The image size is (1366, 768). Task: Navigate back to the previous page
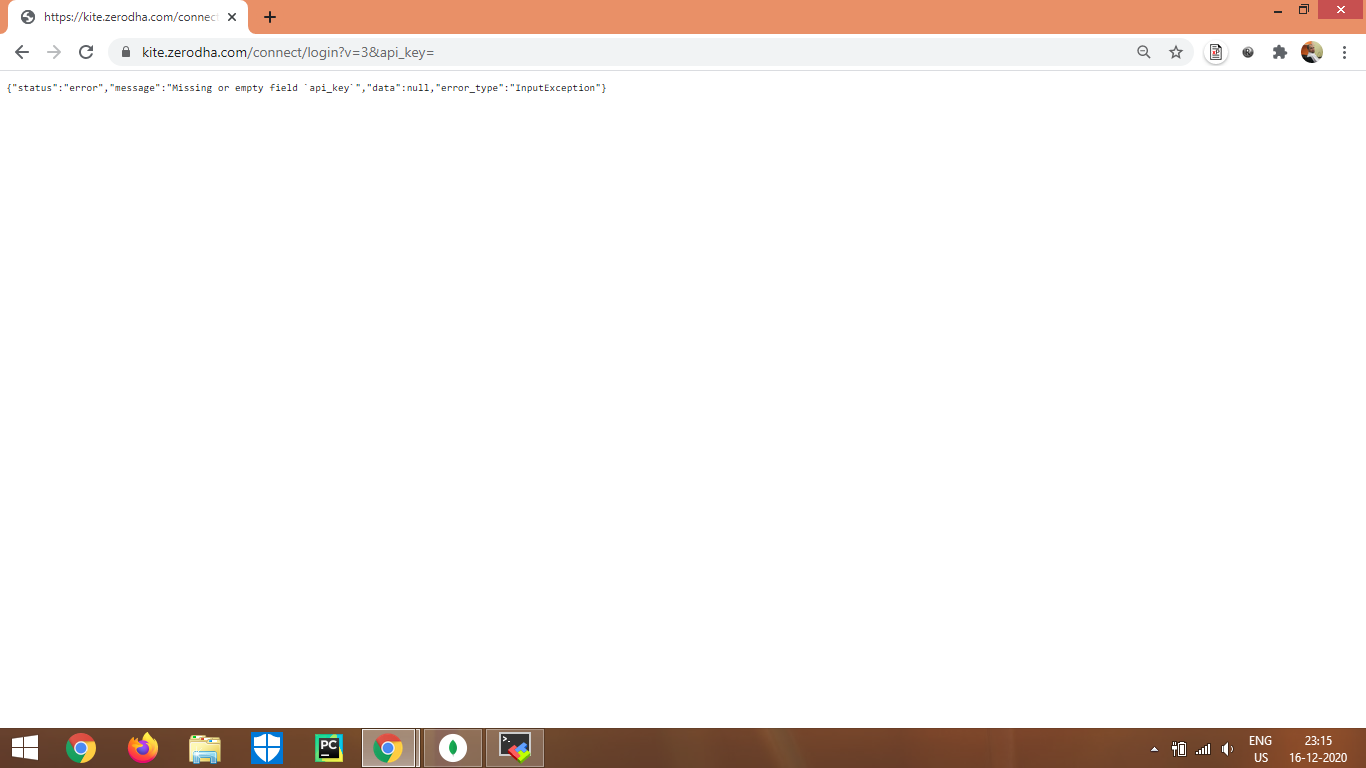click(x=22, y=52)
